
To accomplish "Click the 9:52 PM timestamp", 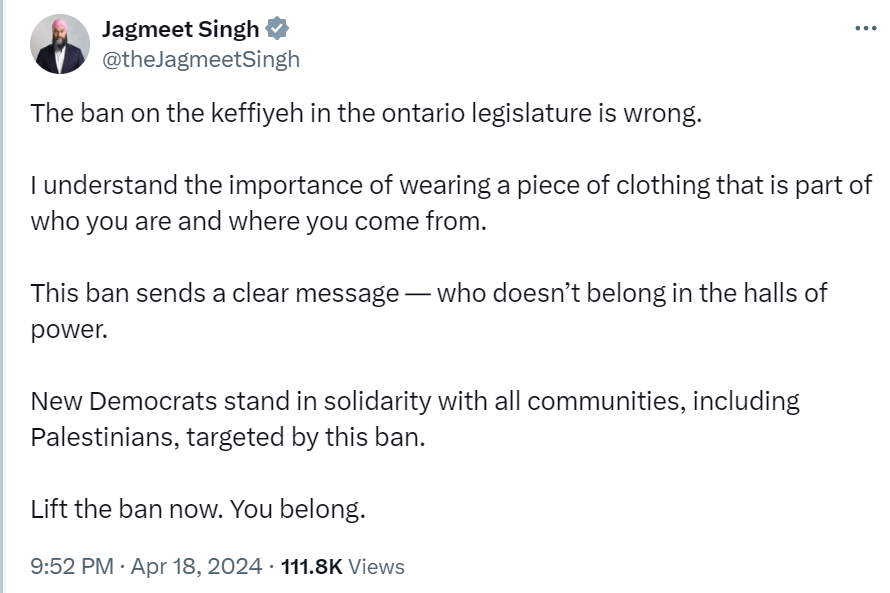I will click(72, 566).
